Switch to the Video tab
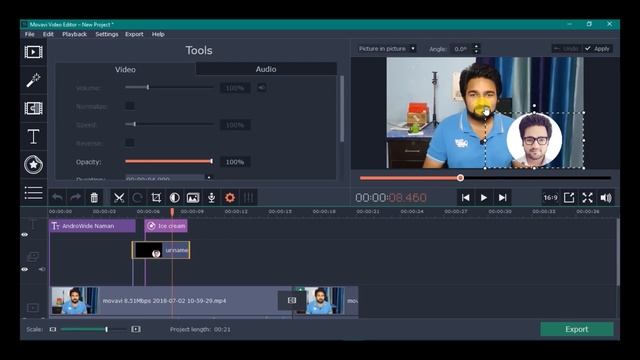The image size is (640, 360). 125,69
